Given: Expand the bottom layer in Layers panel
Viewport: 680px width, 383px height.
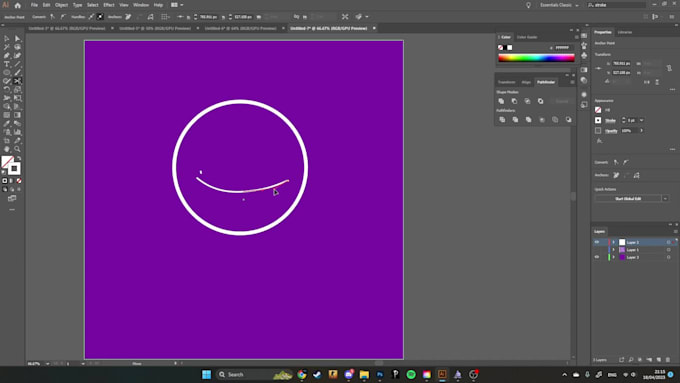Looking at the screenshot, I should pyautogui.click(x=613, y=257).
